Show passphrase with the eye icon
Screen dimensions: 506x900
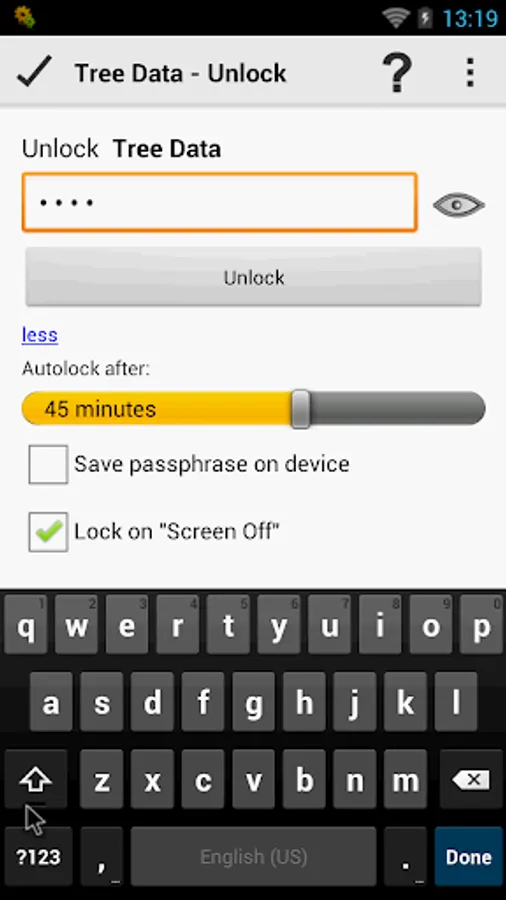[458, 205]
